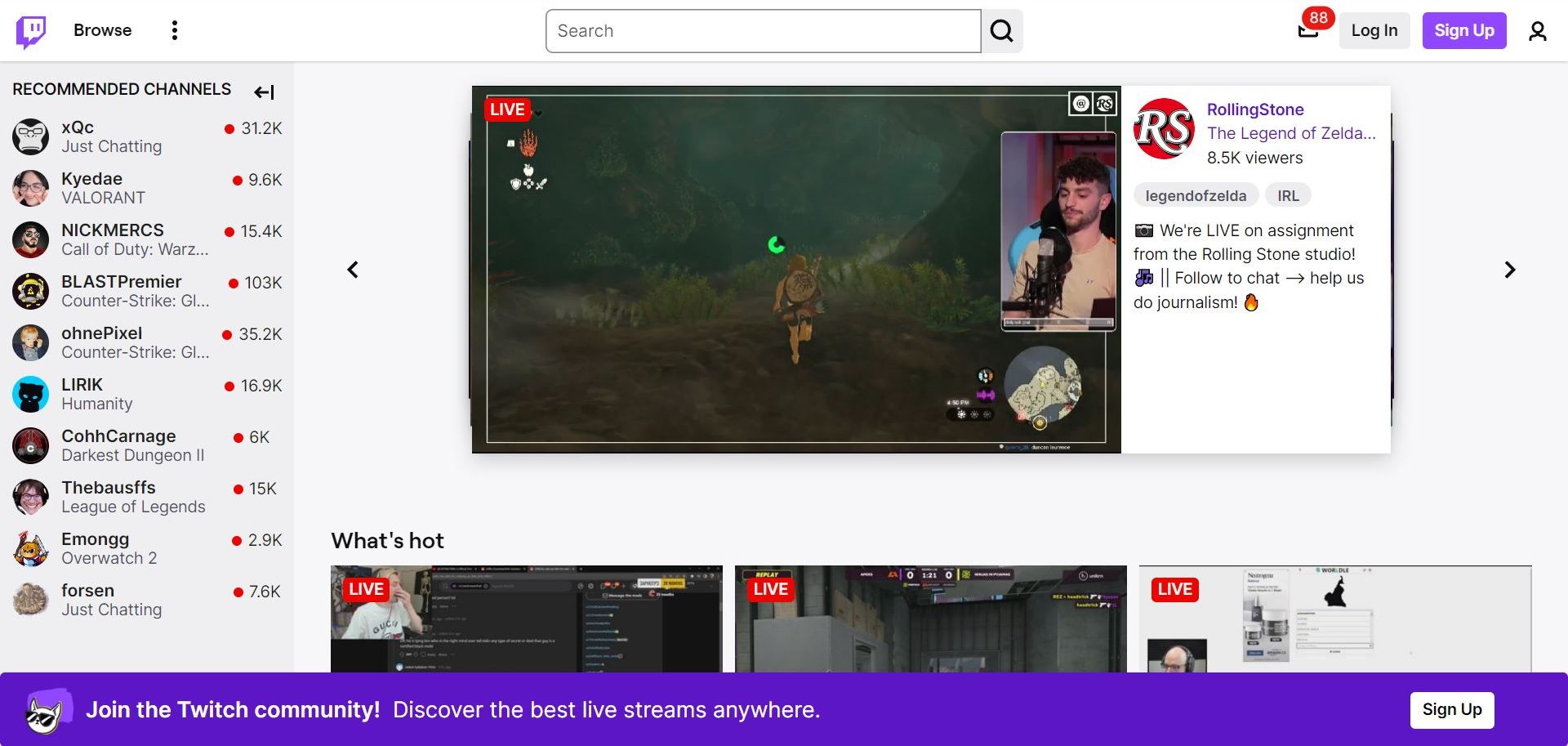Image resolution: width=1568 pixels, height=746 pixels.
Task: Click Sign Up in the bottom banner
Action: (1451, 709)
